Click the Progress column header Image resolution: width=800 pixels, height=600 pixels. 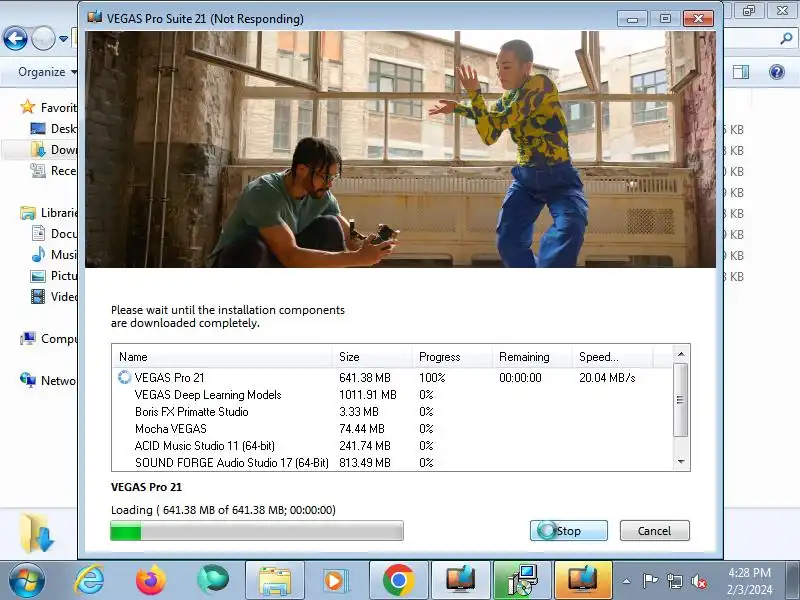[x=453, y=357]
